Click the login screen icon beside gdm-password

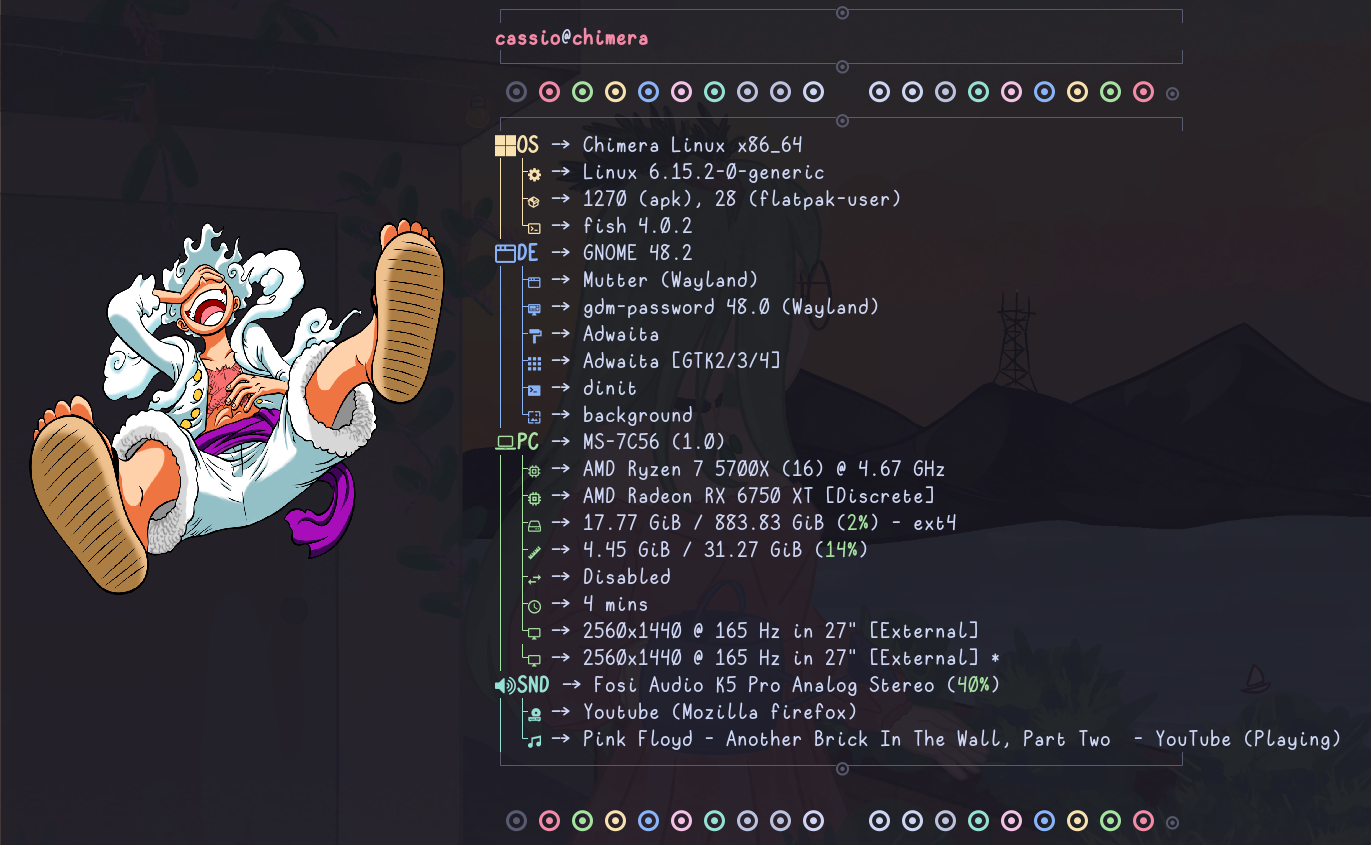coord(534,309)
